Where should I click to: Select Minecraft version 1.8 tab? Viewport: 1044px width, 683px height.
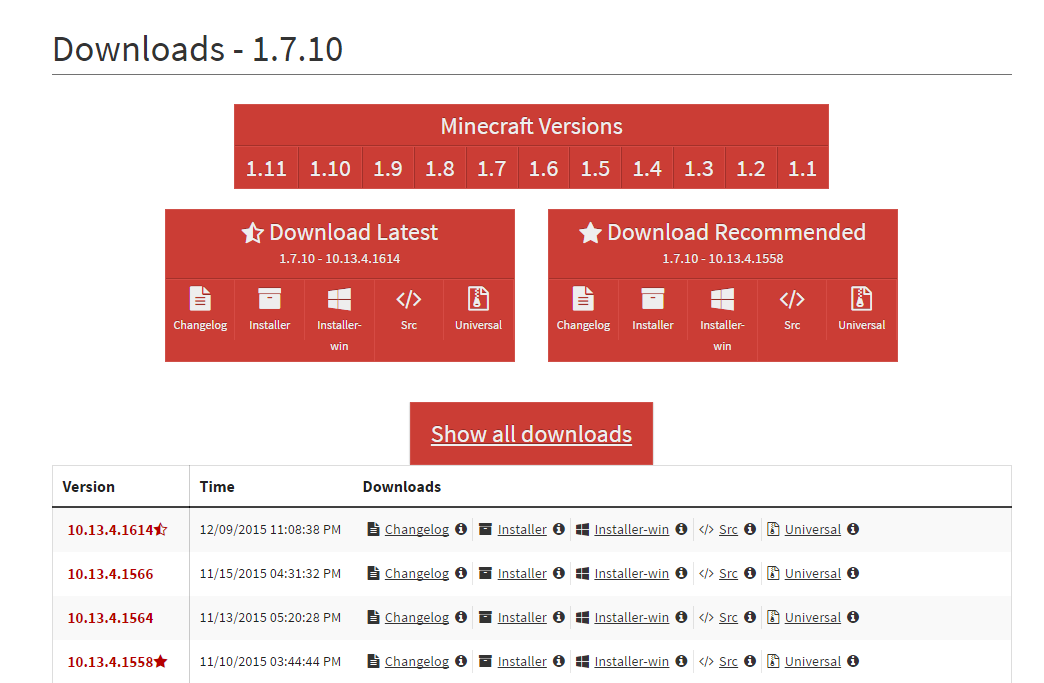click(440, 168)
